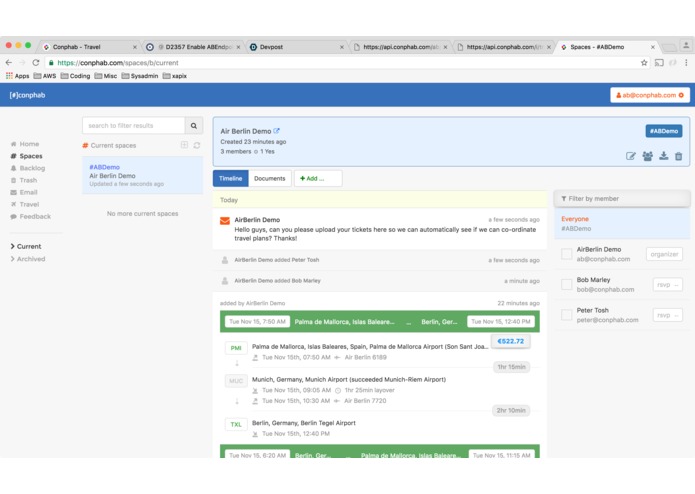
Task: Click the refresh icon next to Current spaces
Action: point(197,145)
